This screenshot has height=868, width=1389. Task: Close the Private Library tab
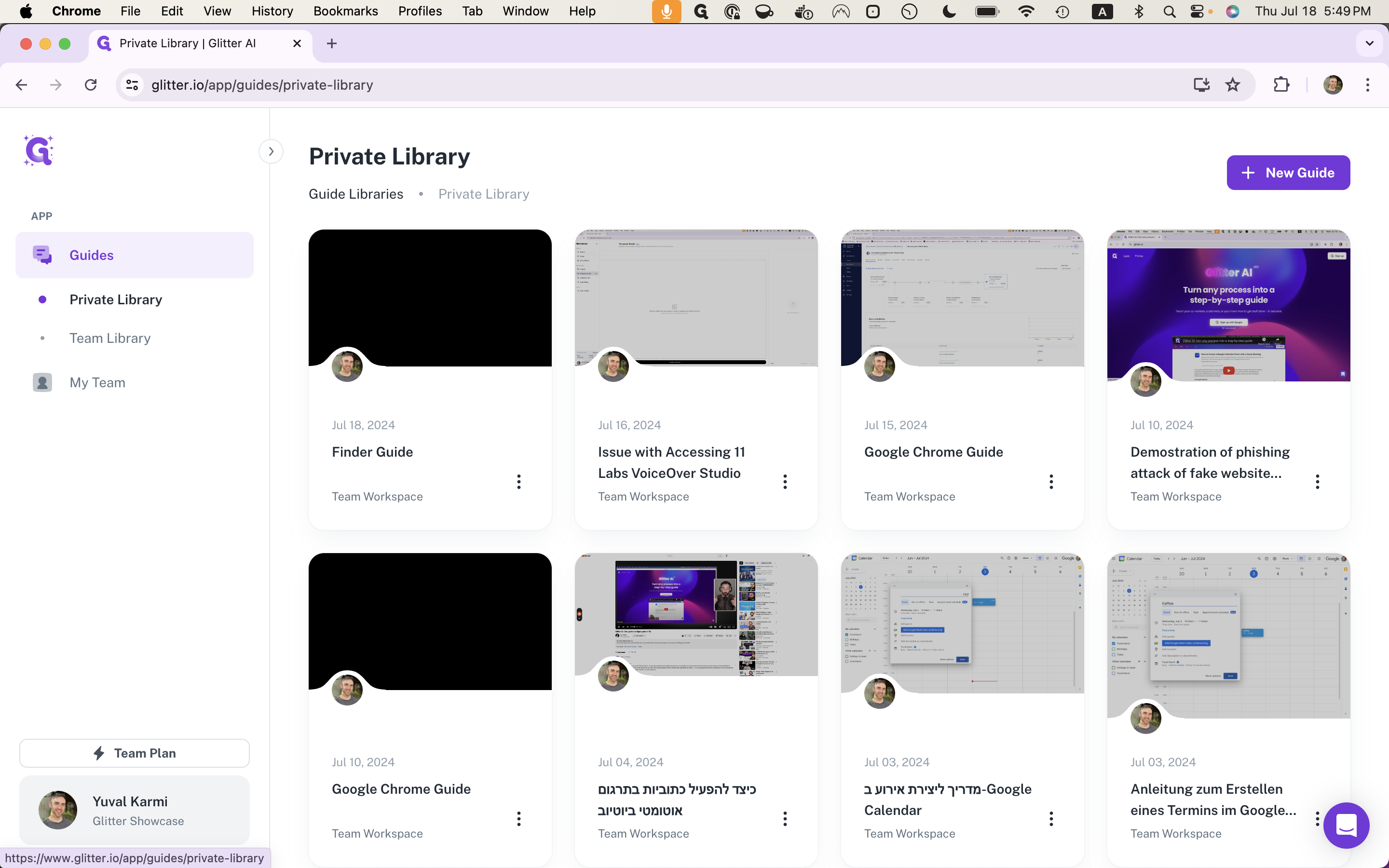point(297,43)
